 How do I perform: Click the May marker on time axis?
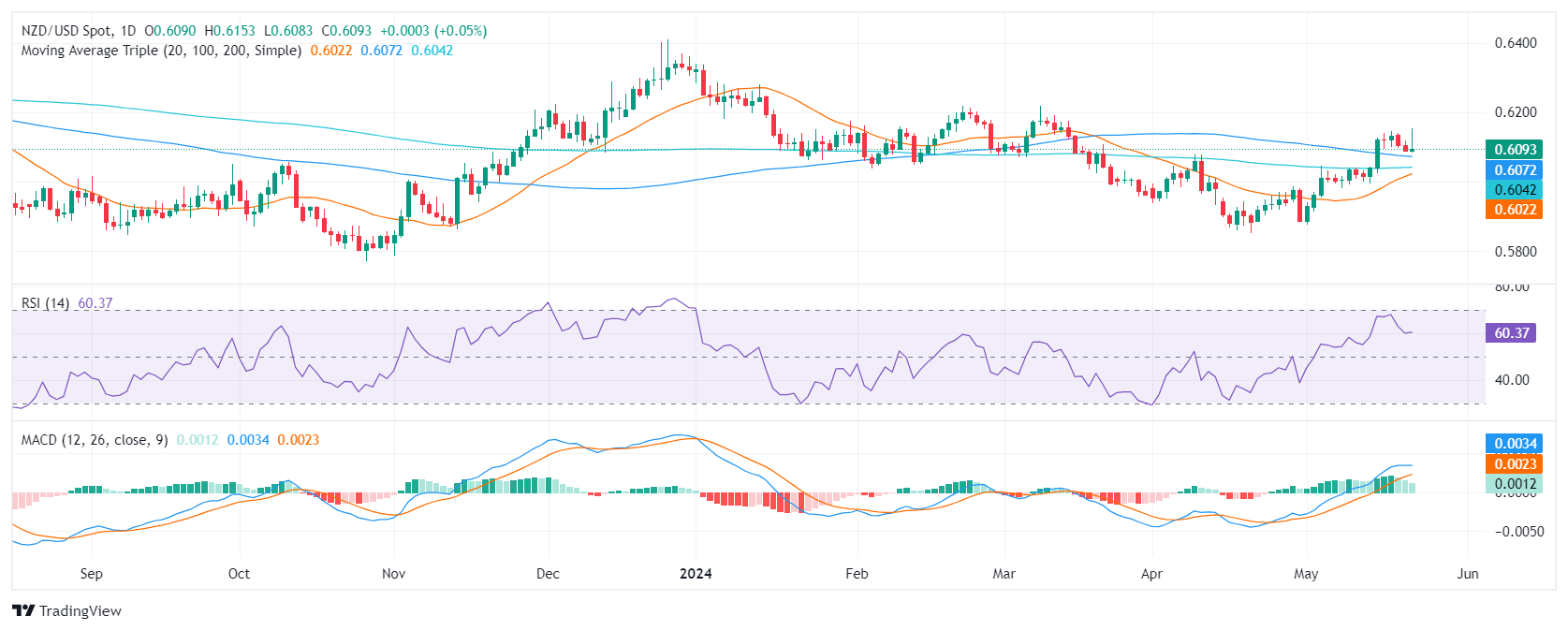[1306, 574]
